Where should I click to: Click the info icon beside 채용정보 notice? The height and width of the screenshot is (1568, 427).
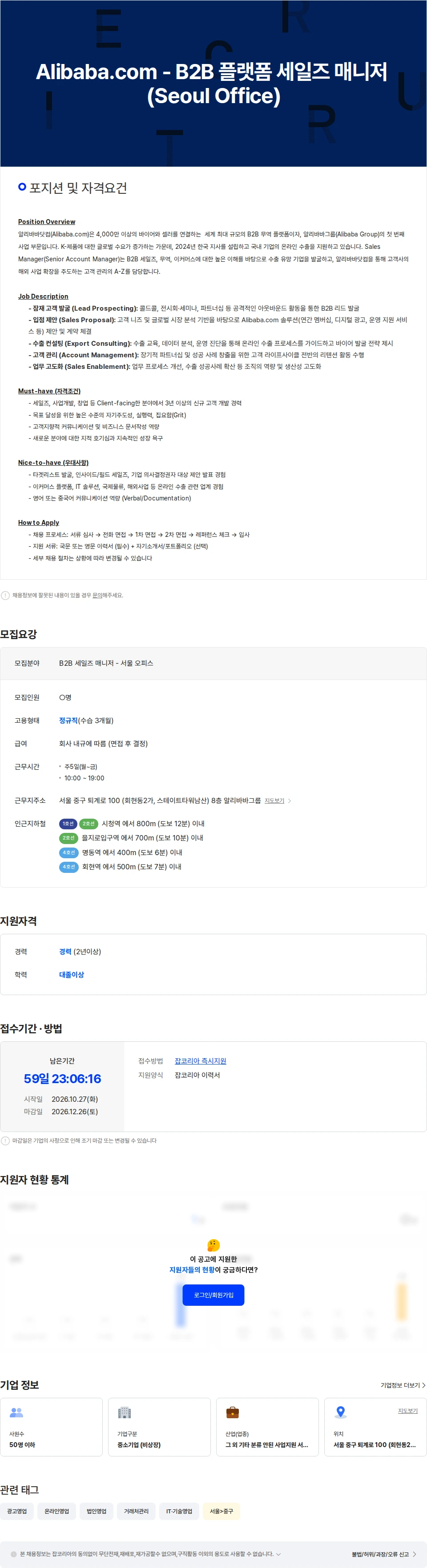pos(5,595)
